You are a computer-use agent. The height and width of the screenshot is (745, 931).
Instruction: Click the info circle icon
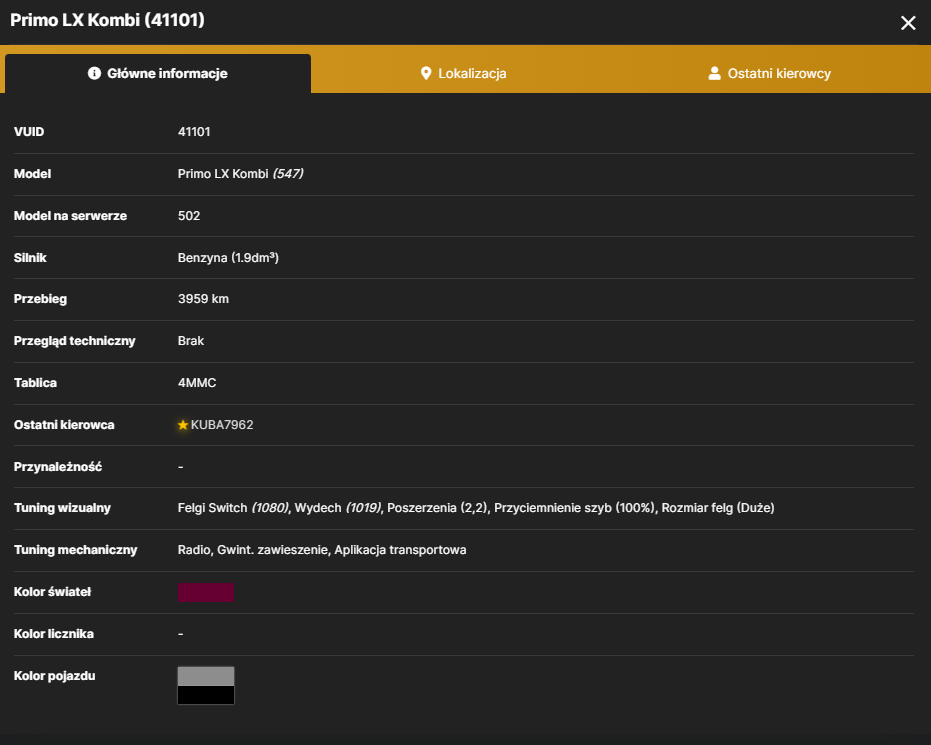tap(94, 73)
